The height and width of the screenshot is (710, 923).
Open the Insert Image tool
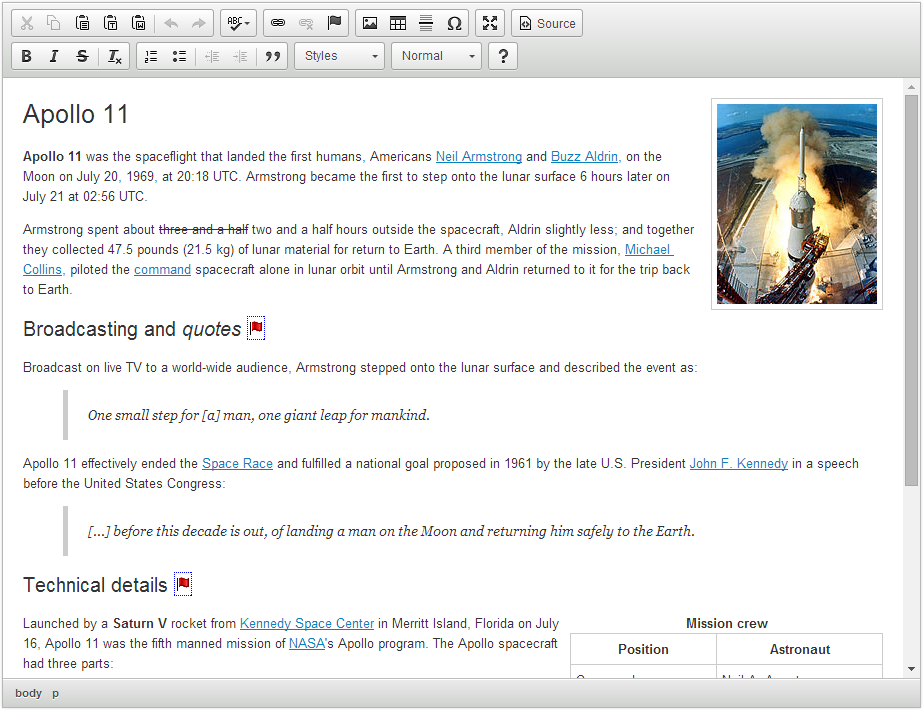[370, 23]
